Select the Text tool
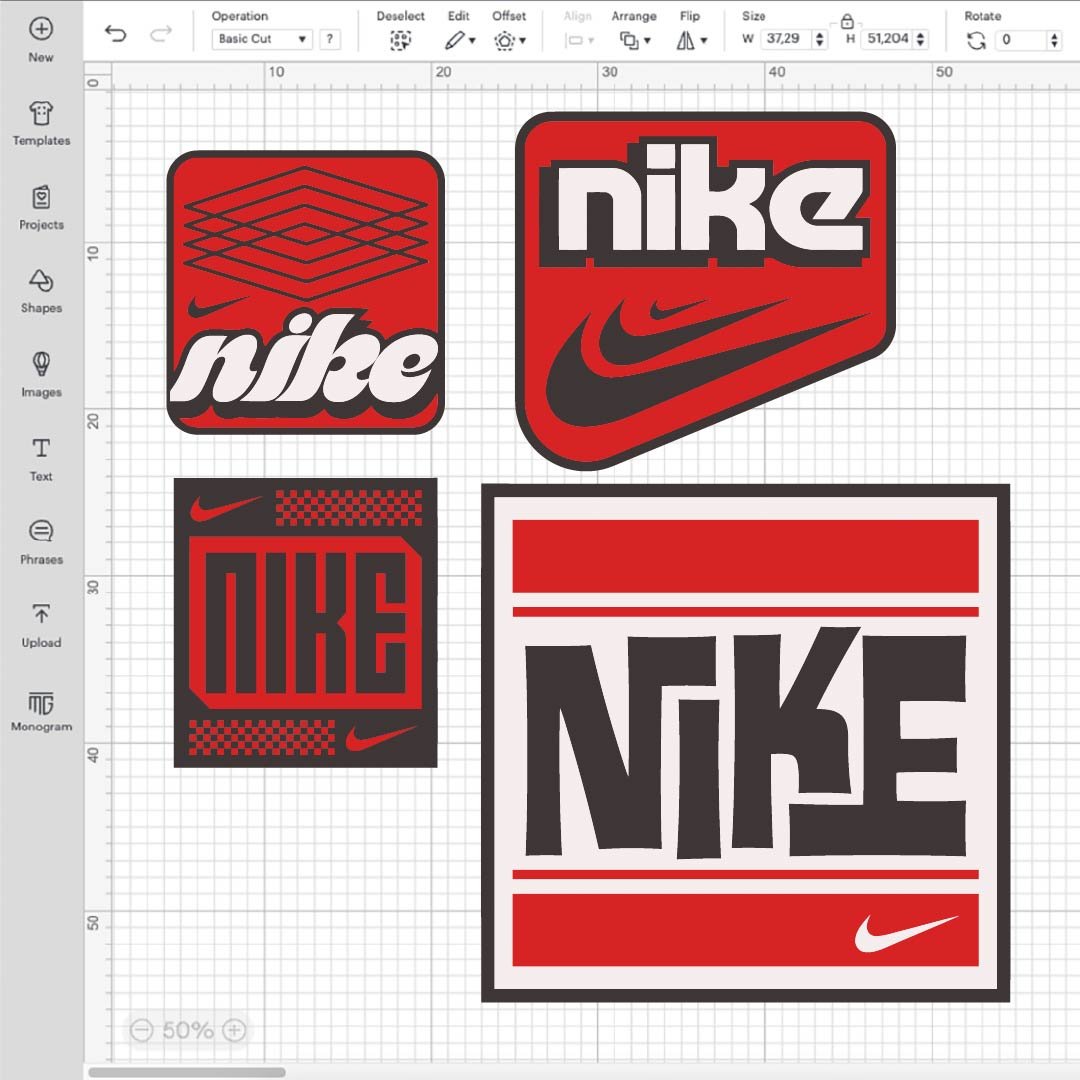The height and width of the screenshot is (1080, 1080). (x=41, y=459)
